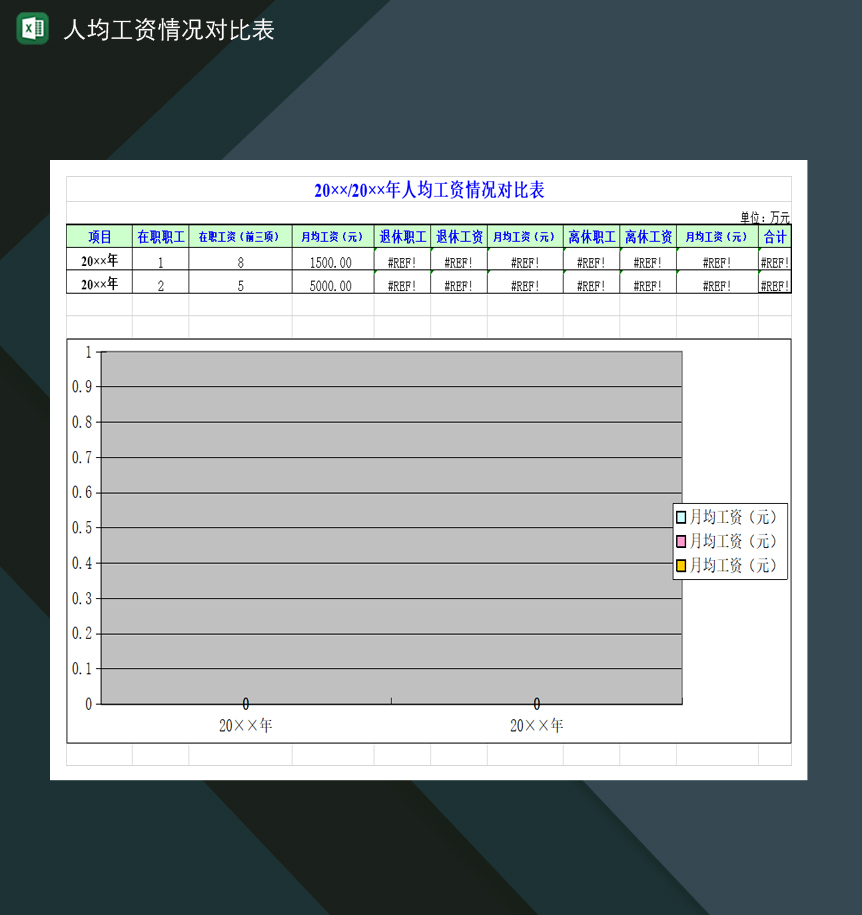Select the 退休工资 header cell

[x=458, y=236]
